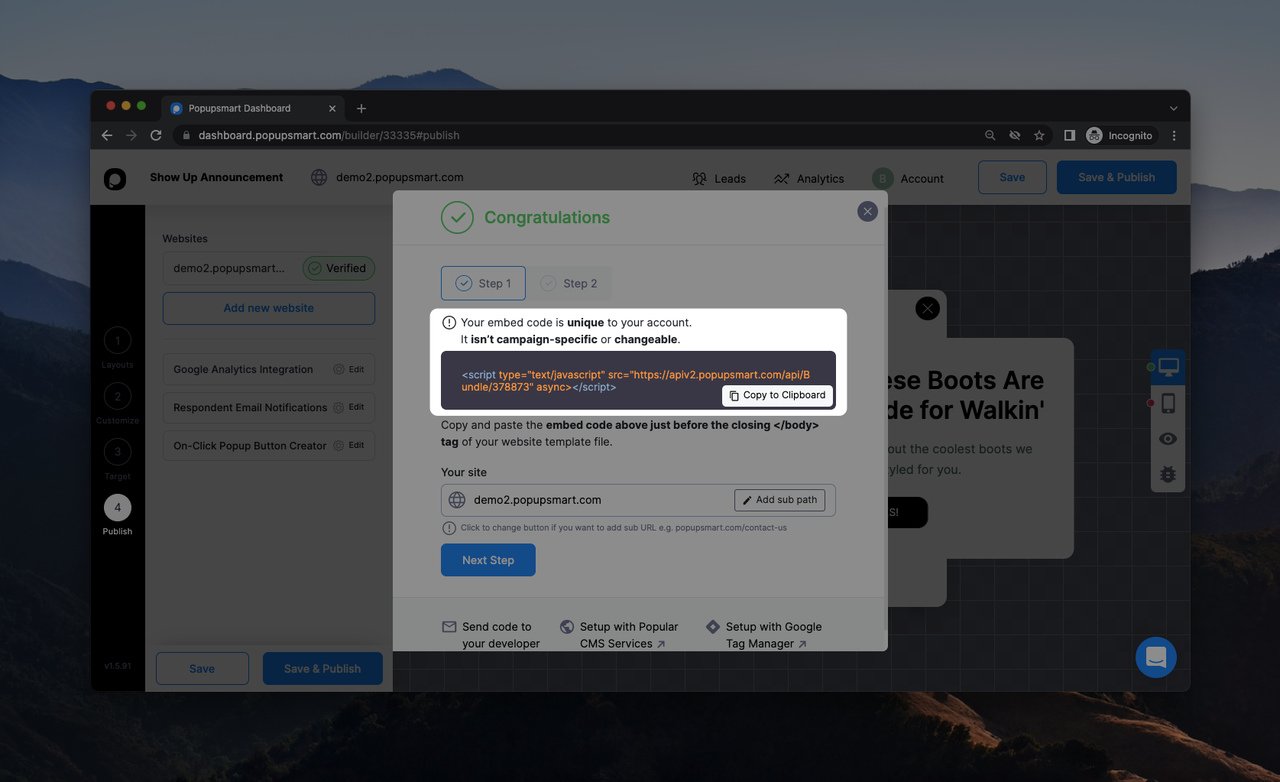The height and width of the screenshot is (782, 1280).
Task: Click the Show Up Announcement campaign name
Action: [x=216, y=177]
